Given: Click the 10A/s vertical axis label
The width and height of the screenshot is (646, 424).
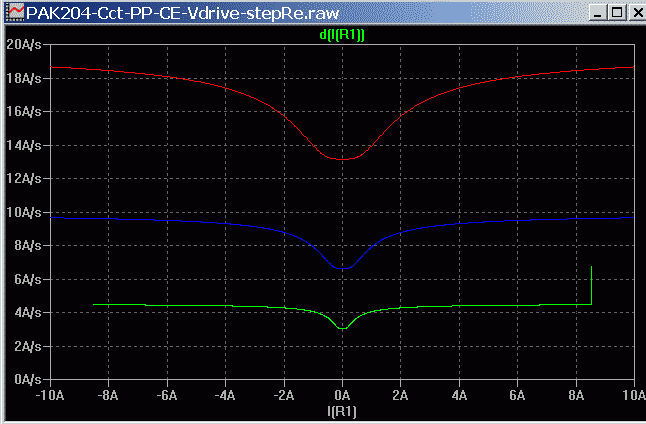Looking at the screenshot, I should [x=24, y=212].
